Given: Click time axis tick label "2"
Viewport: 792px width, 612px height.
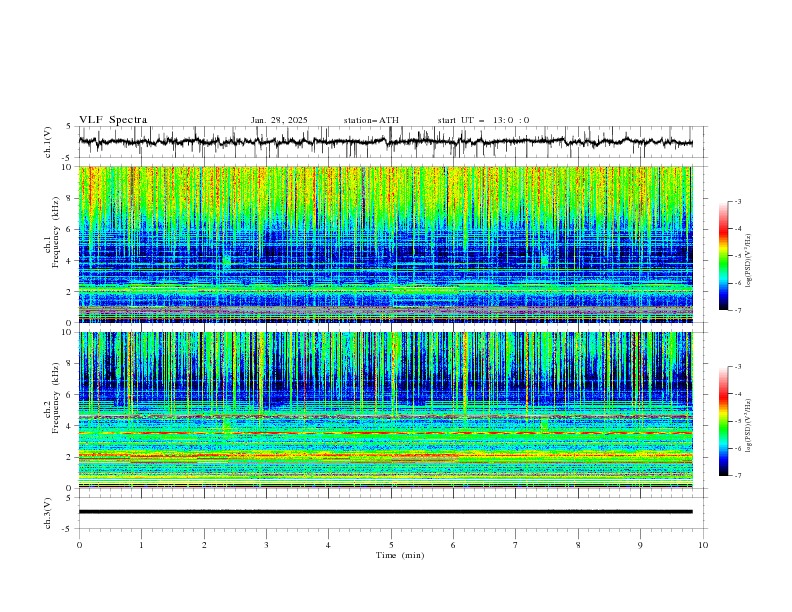Looking at the screenshot, I should tap(204, 545).
